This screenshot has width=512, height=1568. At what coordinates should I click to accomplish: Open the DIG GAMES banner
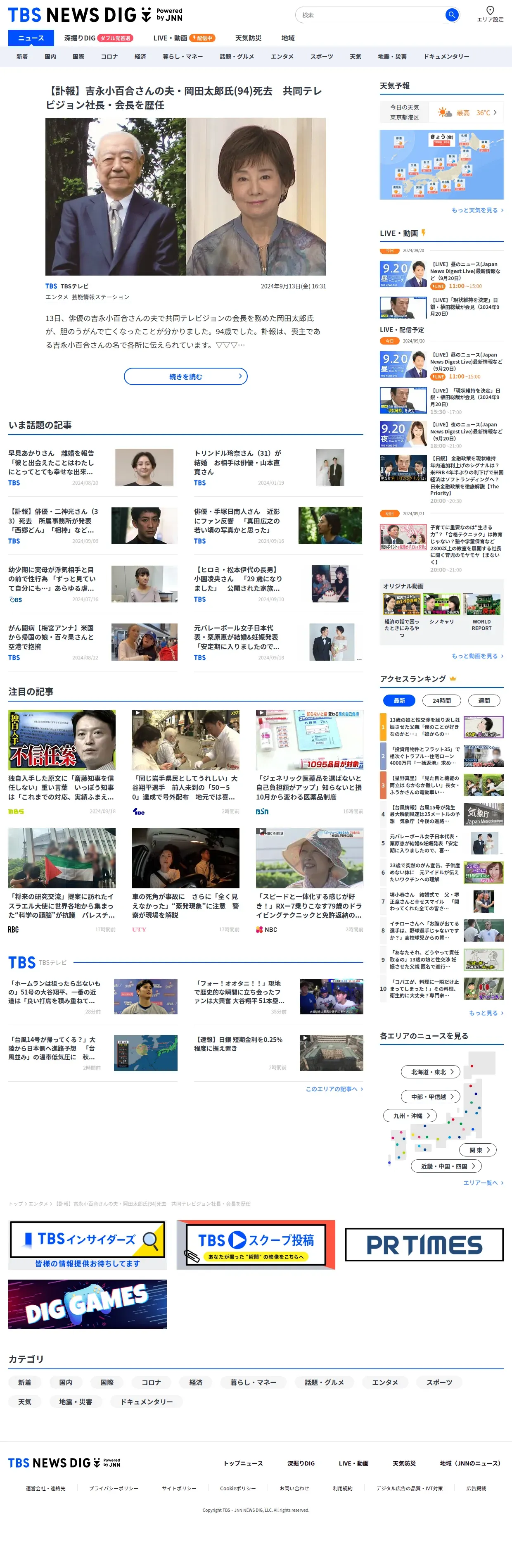click(x=87, y=1304)
